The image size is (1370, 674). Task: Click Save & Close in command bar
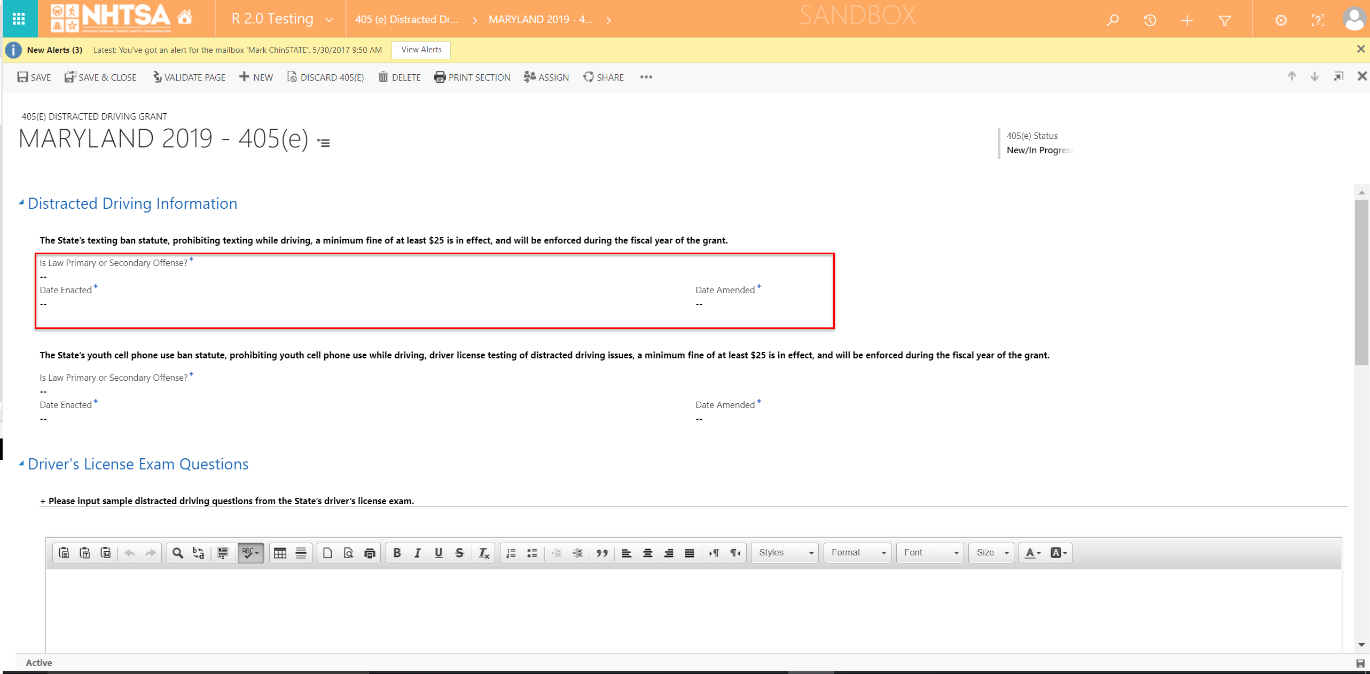[x=100, y=77]
